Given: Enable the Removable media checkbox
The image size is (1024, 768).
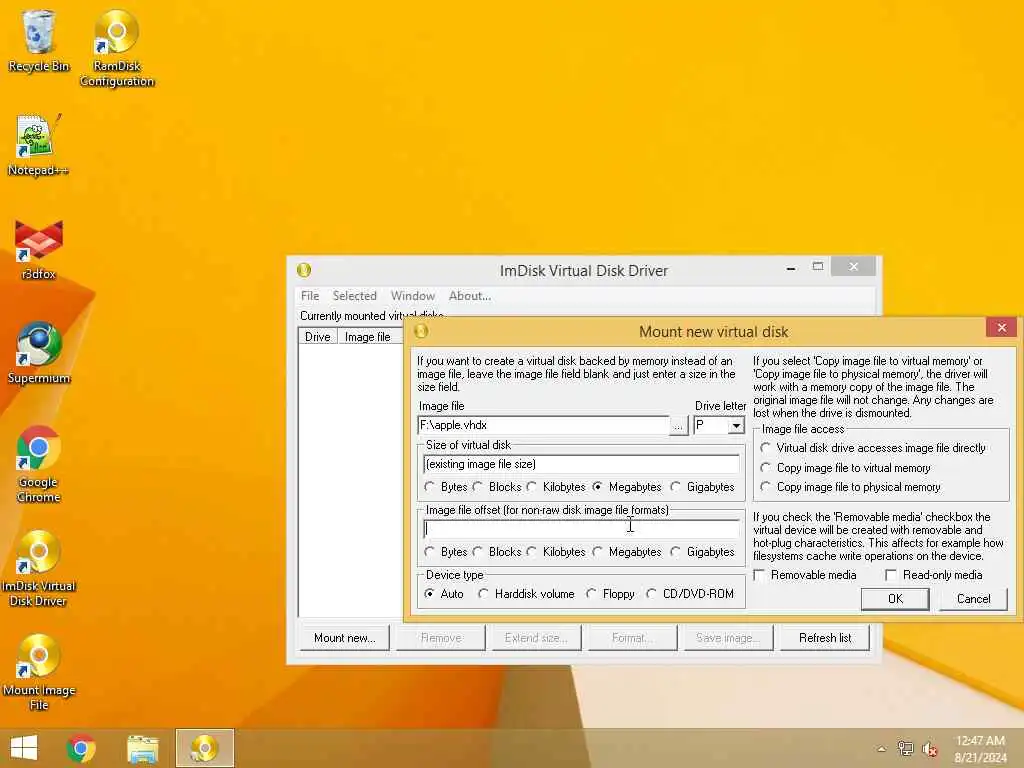Looking at the screenshot, I should point(805,575).
